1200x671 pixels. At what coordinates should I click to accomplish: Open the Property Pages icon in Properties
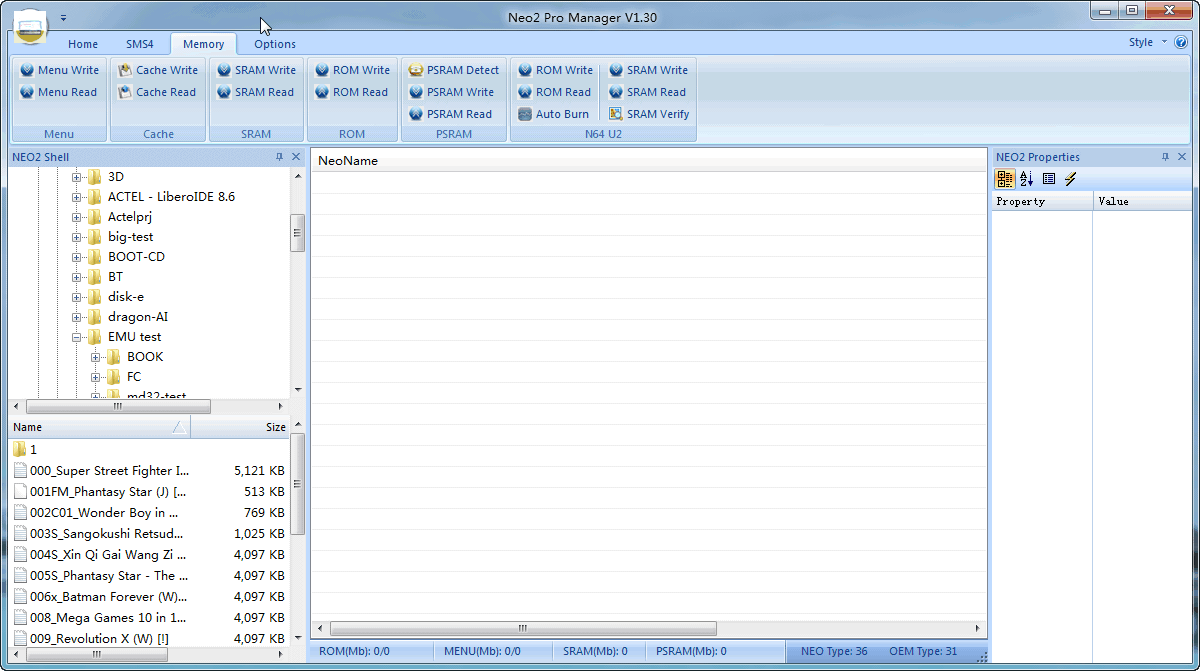(1049, 179)
